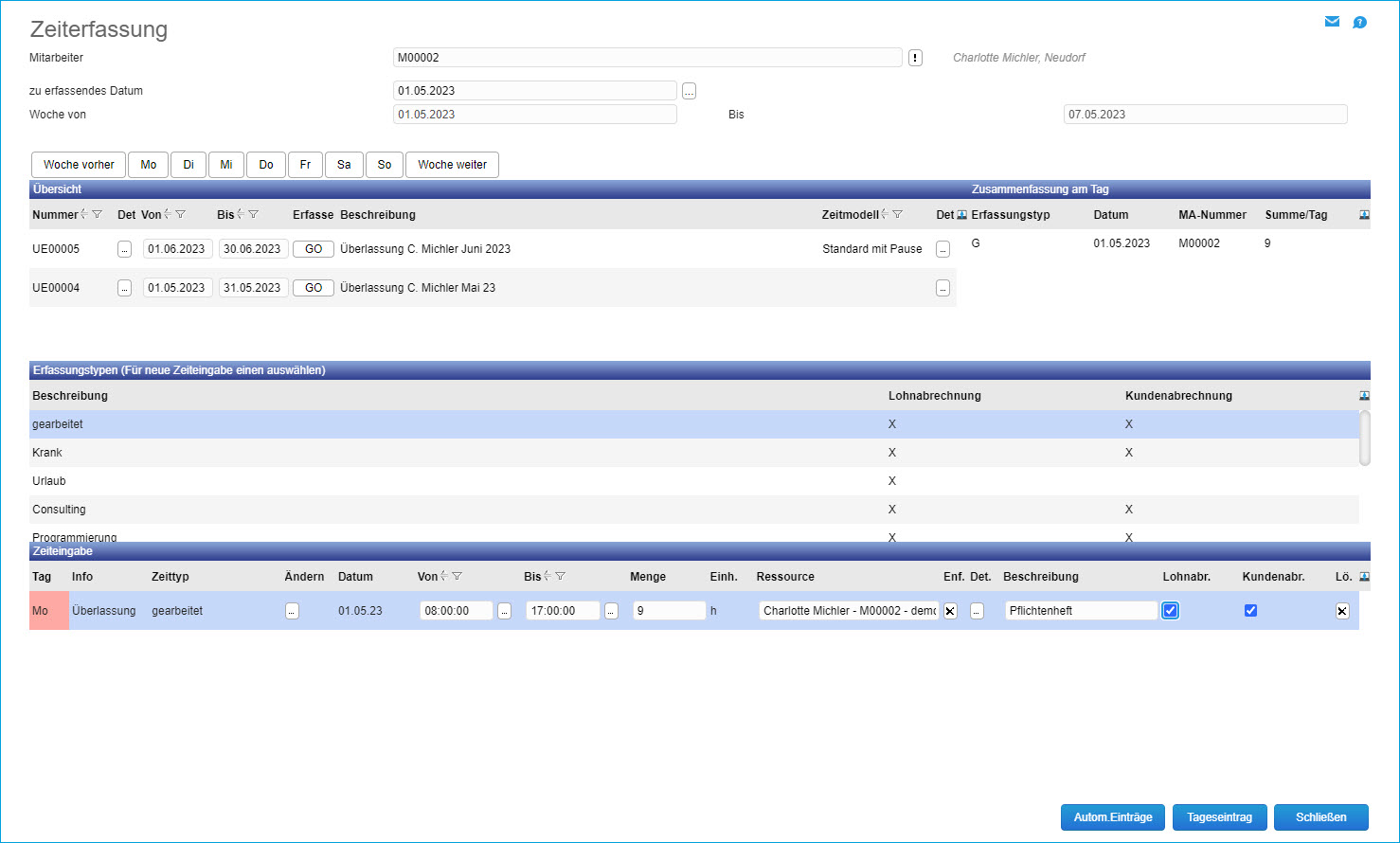1400x843 pixels.
Task: Click export icon next to Det in Übersicht
Action: pyautogui.click(x=962, y=215)
